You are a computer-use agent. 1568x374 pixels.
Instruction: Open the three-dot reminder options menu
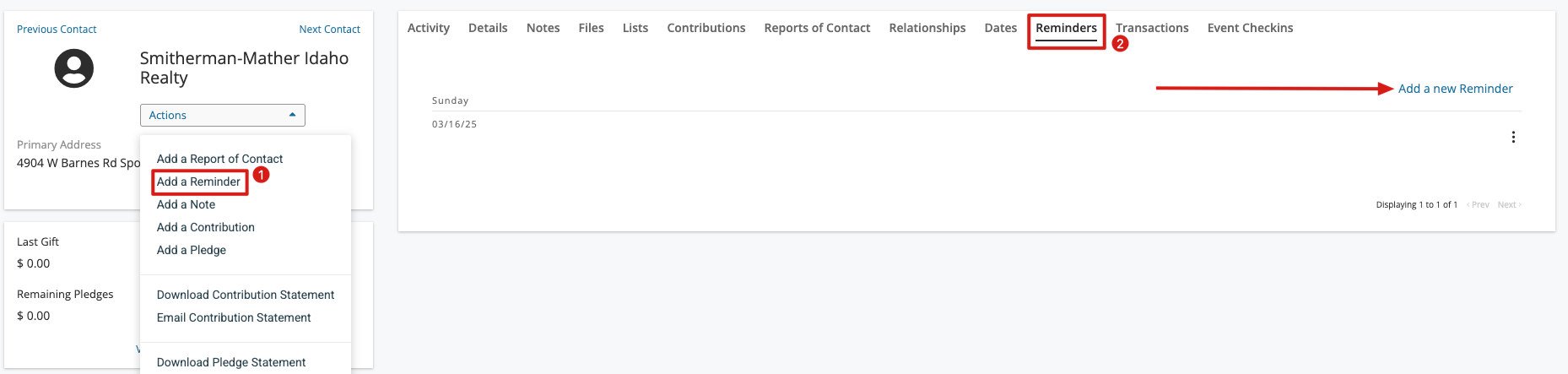click(x=1513, y=137)
